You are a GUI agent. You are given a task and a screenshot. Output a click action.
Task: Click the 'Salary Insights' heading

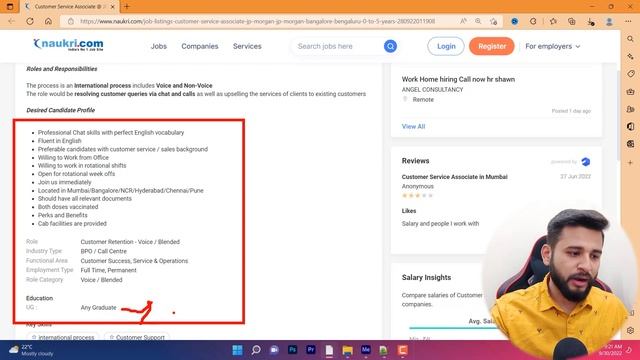426,278
